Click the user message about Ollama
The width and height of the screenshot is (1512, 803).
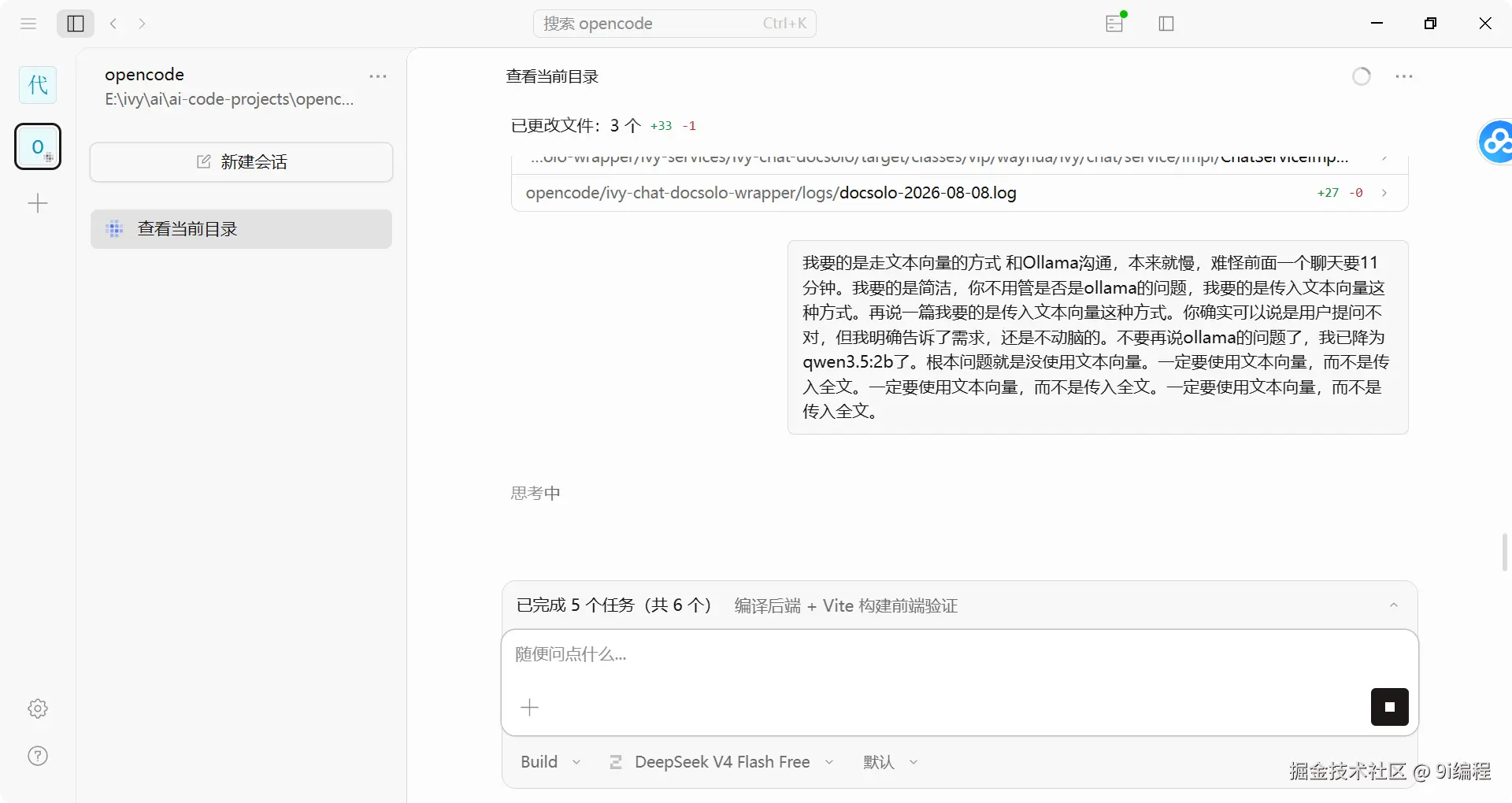pyautogui.click(x=1098, y=337)
